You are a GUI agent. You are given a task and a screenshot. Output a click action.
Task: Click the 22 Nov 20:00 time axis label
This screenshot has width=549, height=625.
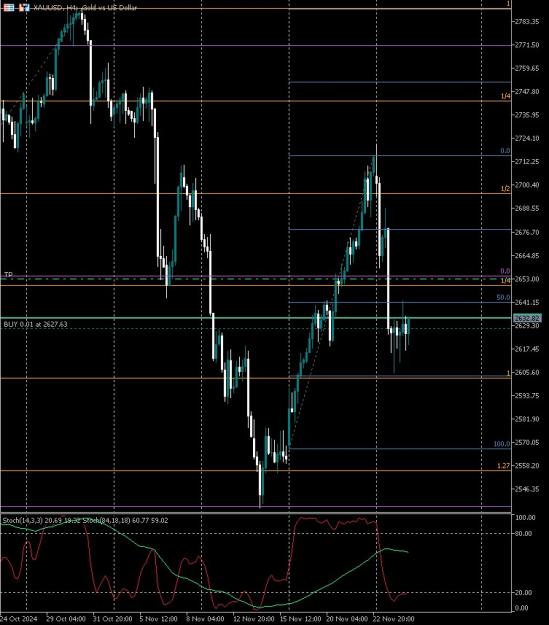coord(394,619)
